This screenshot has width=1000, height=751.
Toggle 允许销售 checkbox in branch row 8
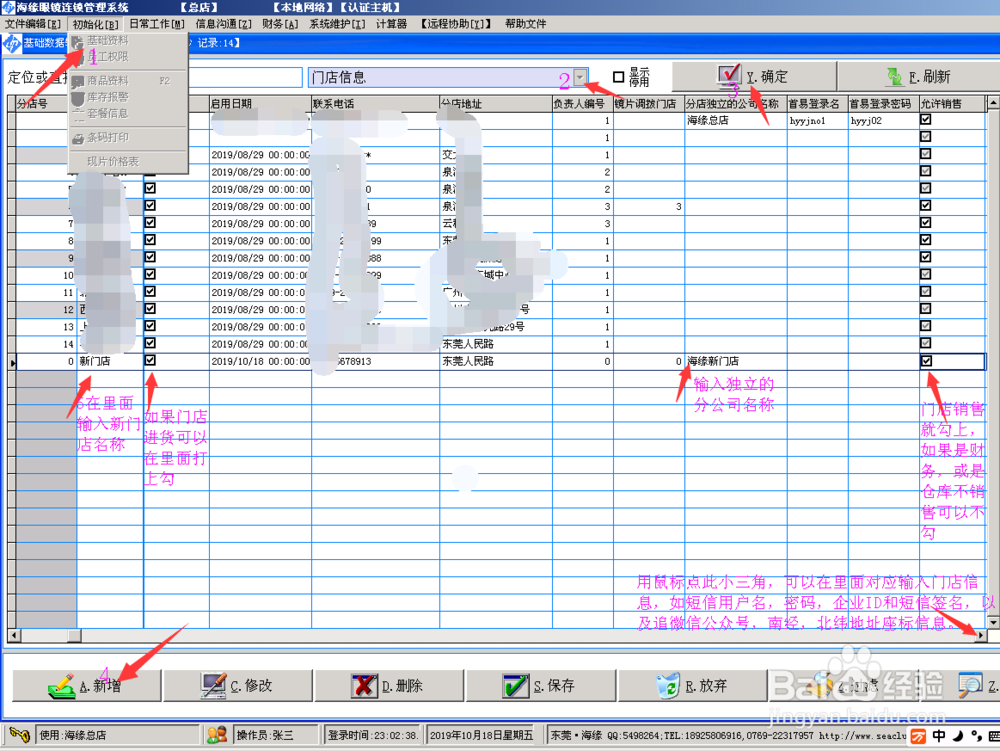click(x=926, y=240)
